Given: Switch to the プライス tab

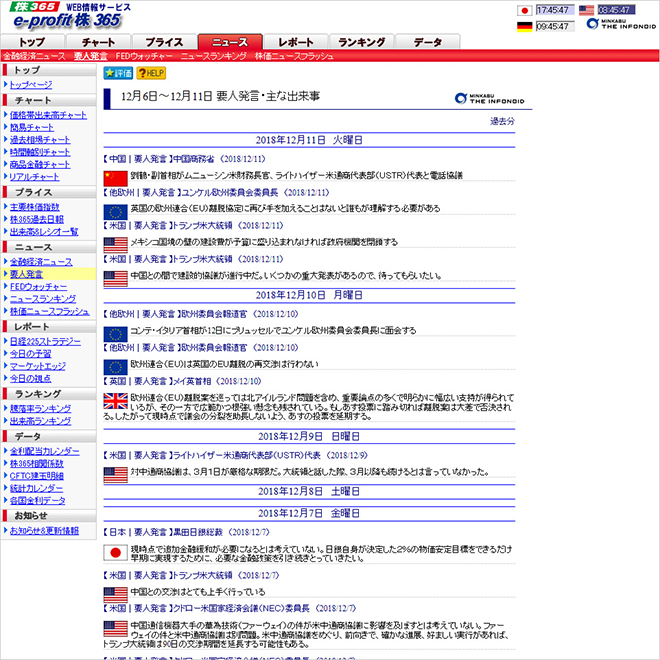Looking at the screenshot, I should pos(164,42).
